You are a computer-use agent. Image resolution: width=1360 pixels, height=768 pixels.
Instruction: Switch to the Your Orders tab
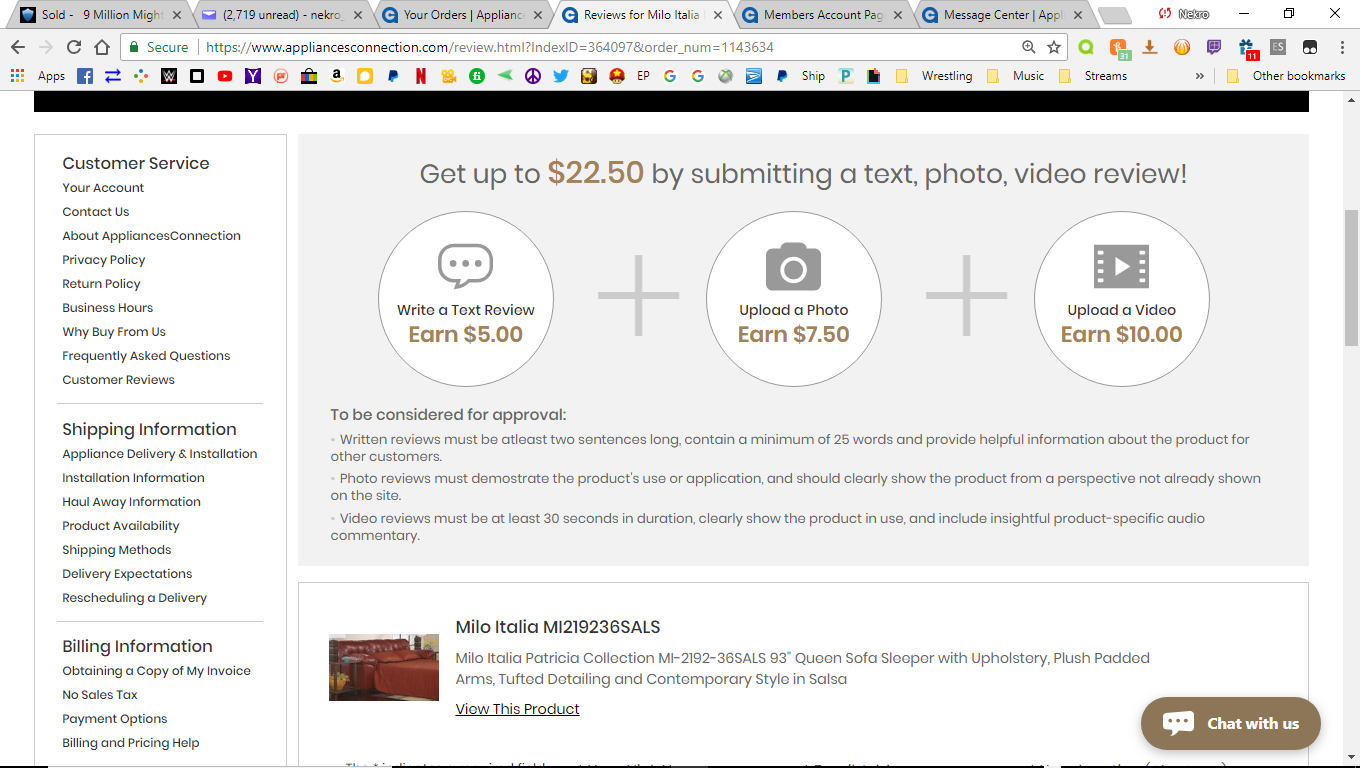click(x=463, y=15)
